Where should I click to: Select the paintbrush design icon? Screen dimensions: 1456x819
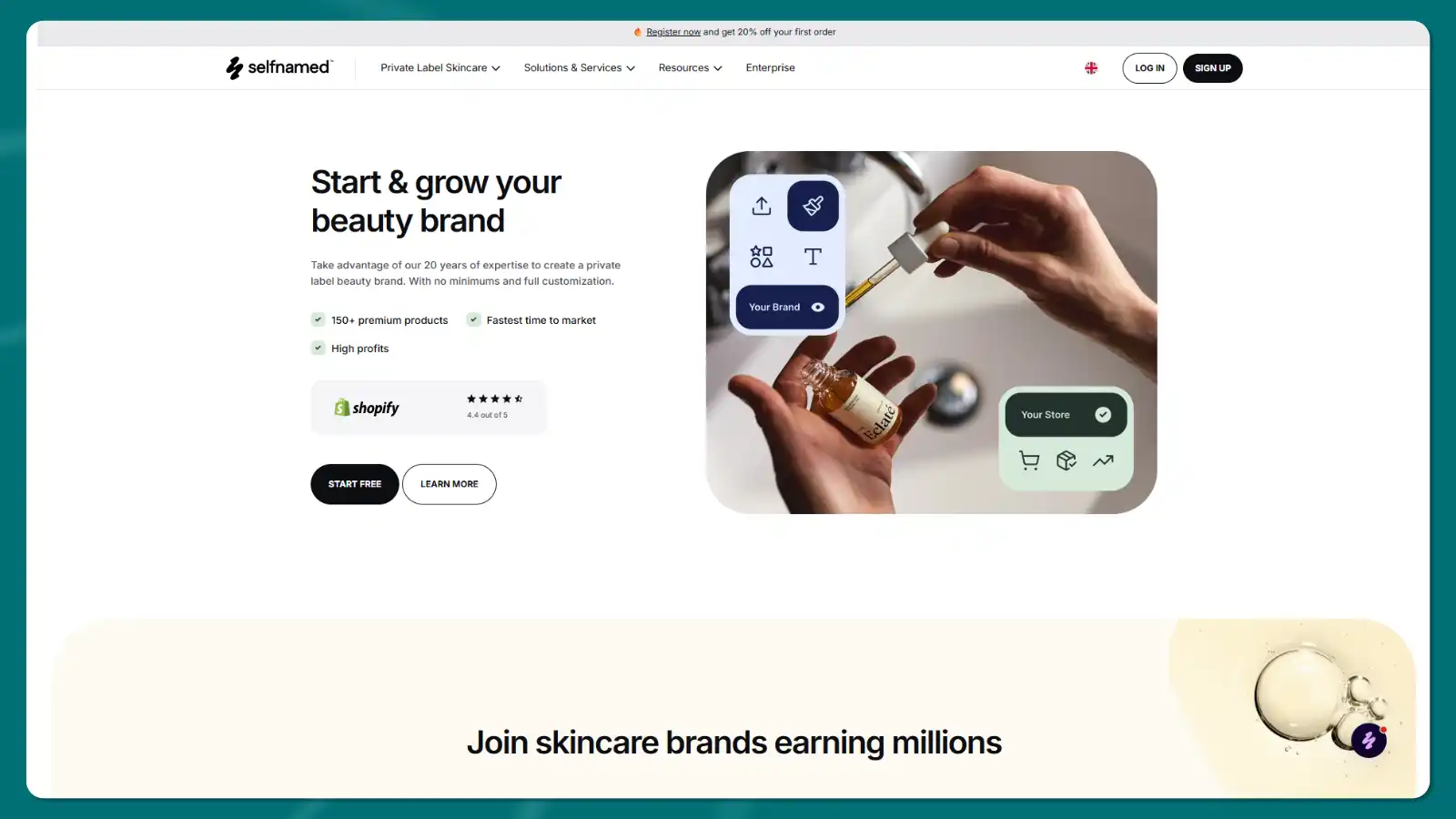point(813,206)
